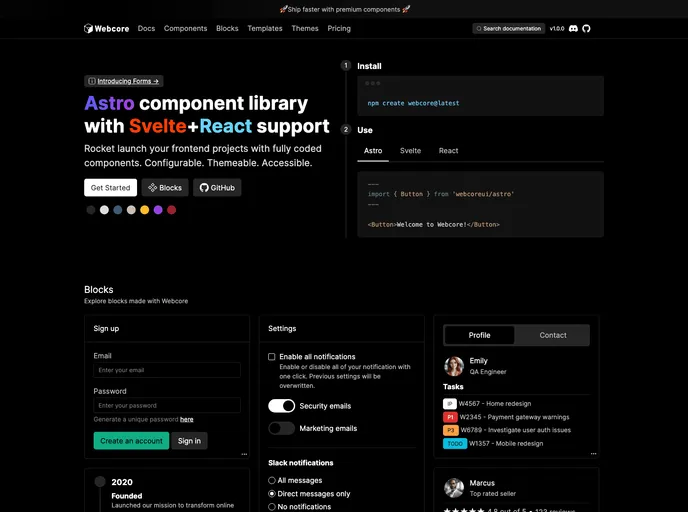Click the premium components banner at top
Image resolution: width=688 pixels, height=512 pixels.
tap(344, 9)
